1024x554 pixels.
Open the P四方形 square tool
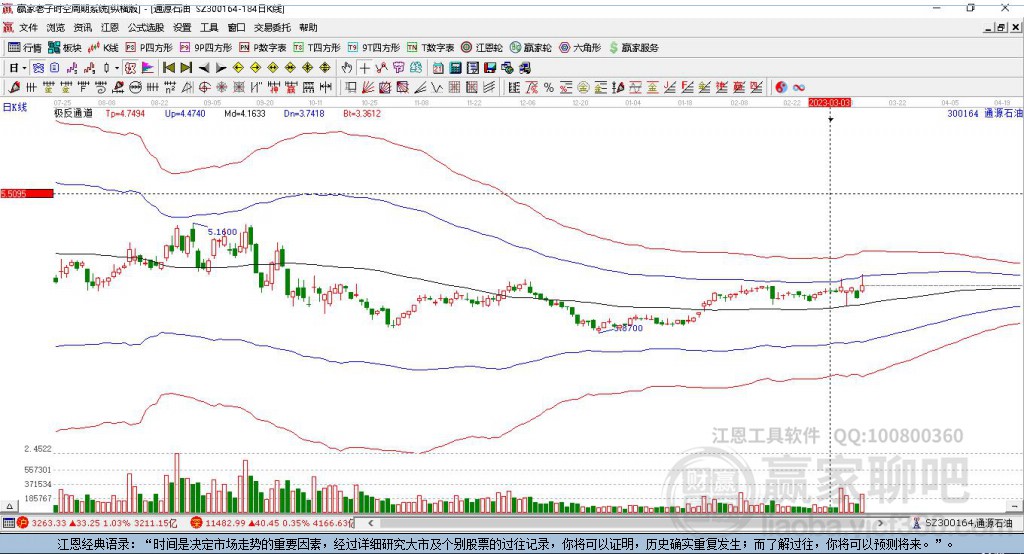pos(149,48)
